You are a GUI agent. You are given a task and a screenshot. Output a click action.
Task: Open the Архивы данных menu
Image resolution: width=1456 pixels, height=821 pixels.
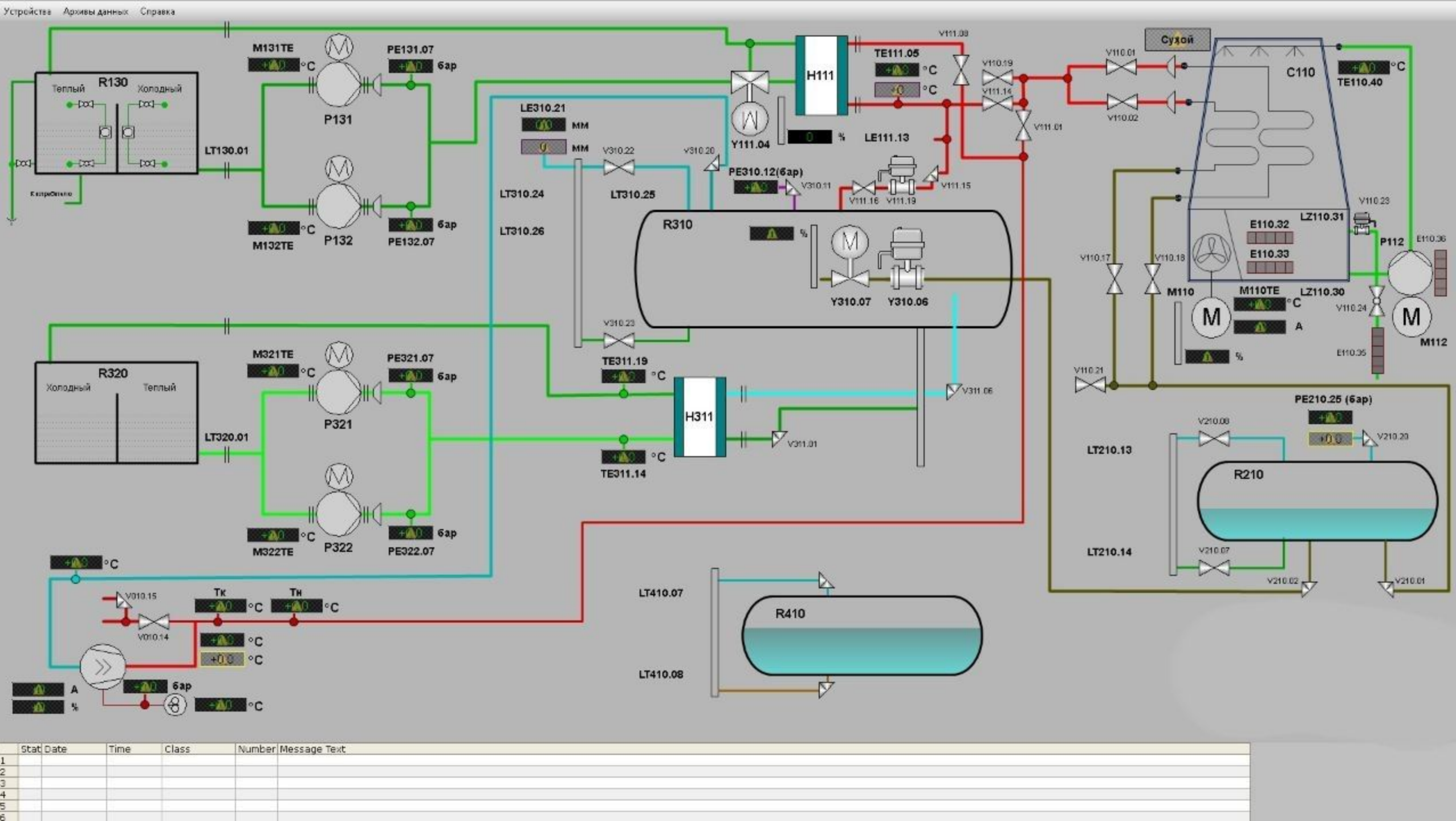[x=95, y=11]
